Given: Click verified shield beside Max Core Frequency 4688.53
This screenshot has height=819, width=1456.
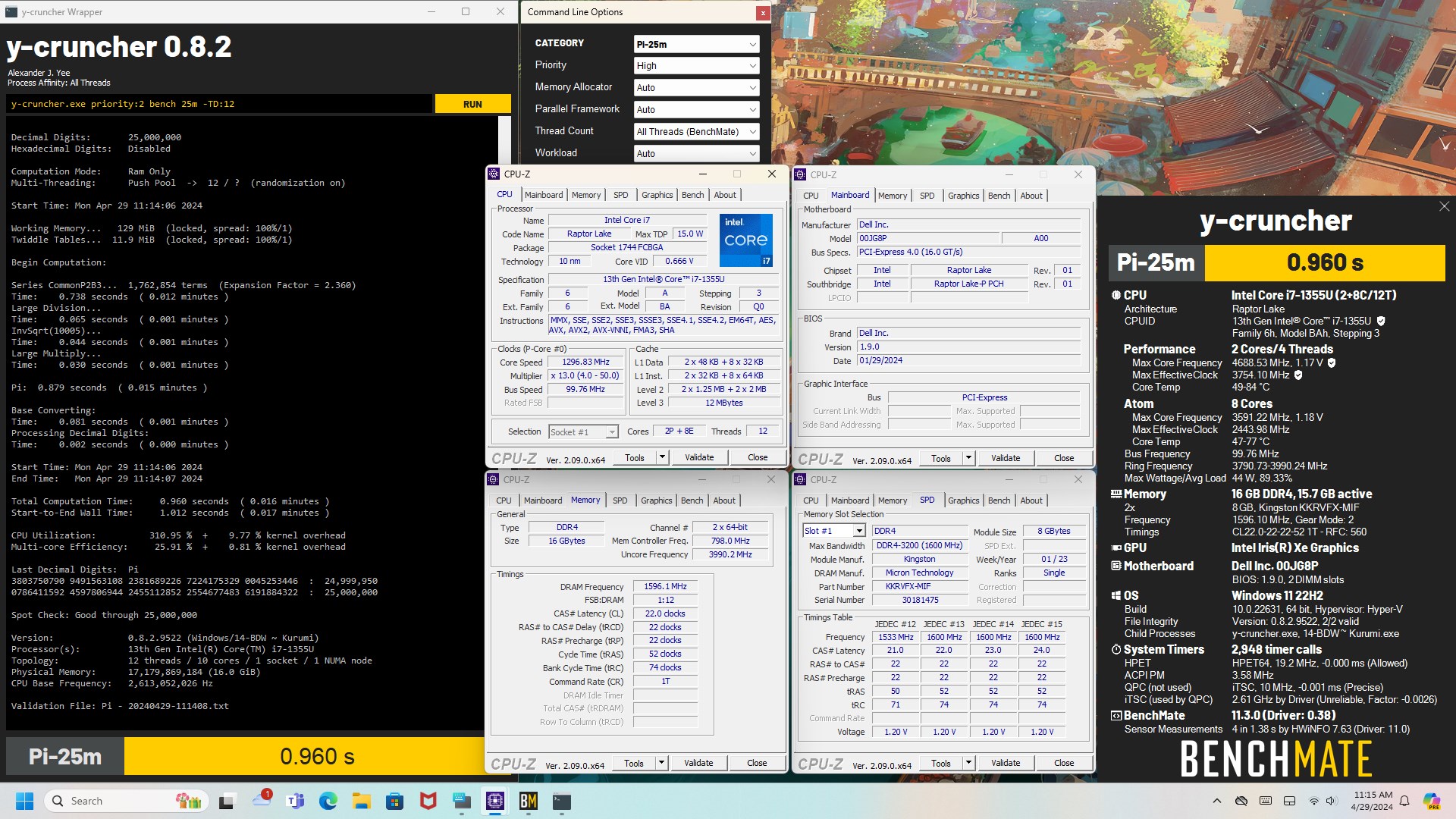Looking at the screenshot, I should (1332, 362).
